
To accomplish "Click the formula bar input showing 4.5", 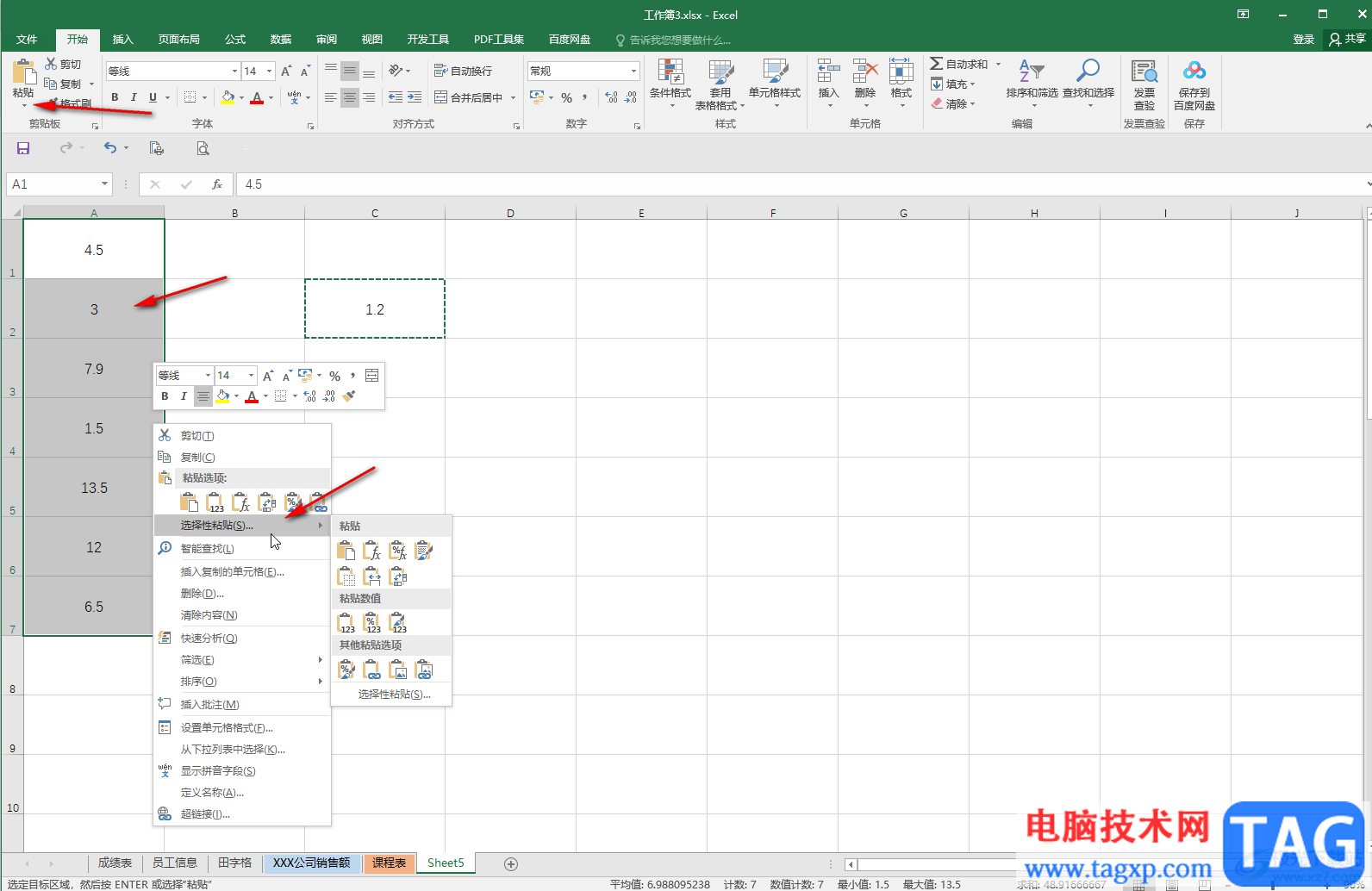I will click(x=801, y=184).
